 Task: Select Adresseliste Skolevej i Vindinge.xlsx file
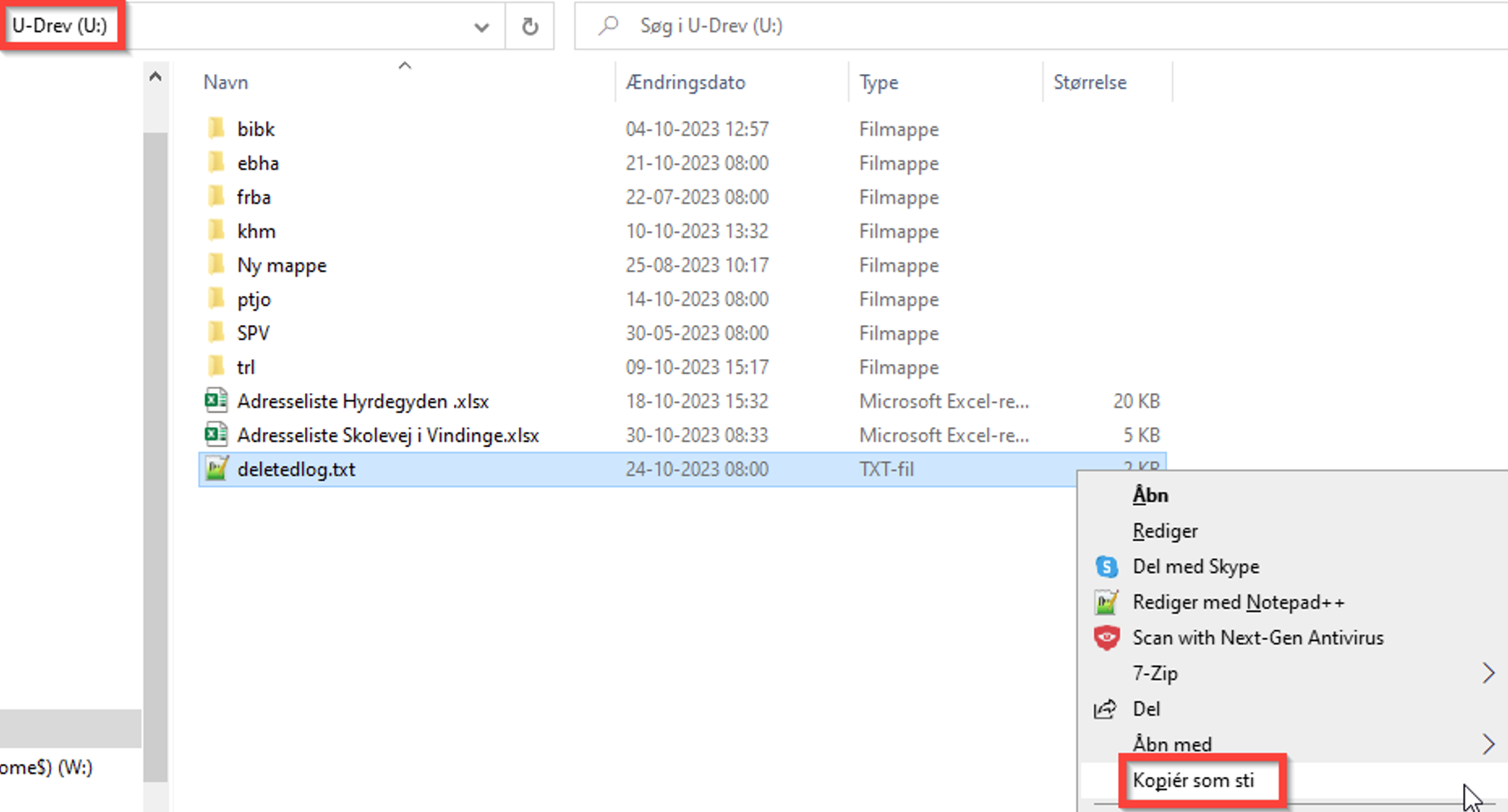pyautogui.click(x=387, y=436)
